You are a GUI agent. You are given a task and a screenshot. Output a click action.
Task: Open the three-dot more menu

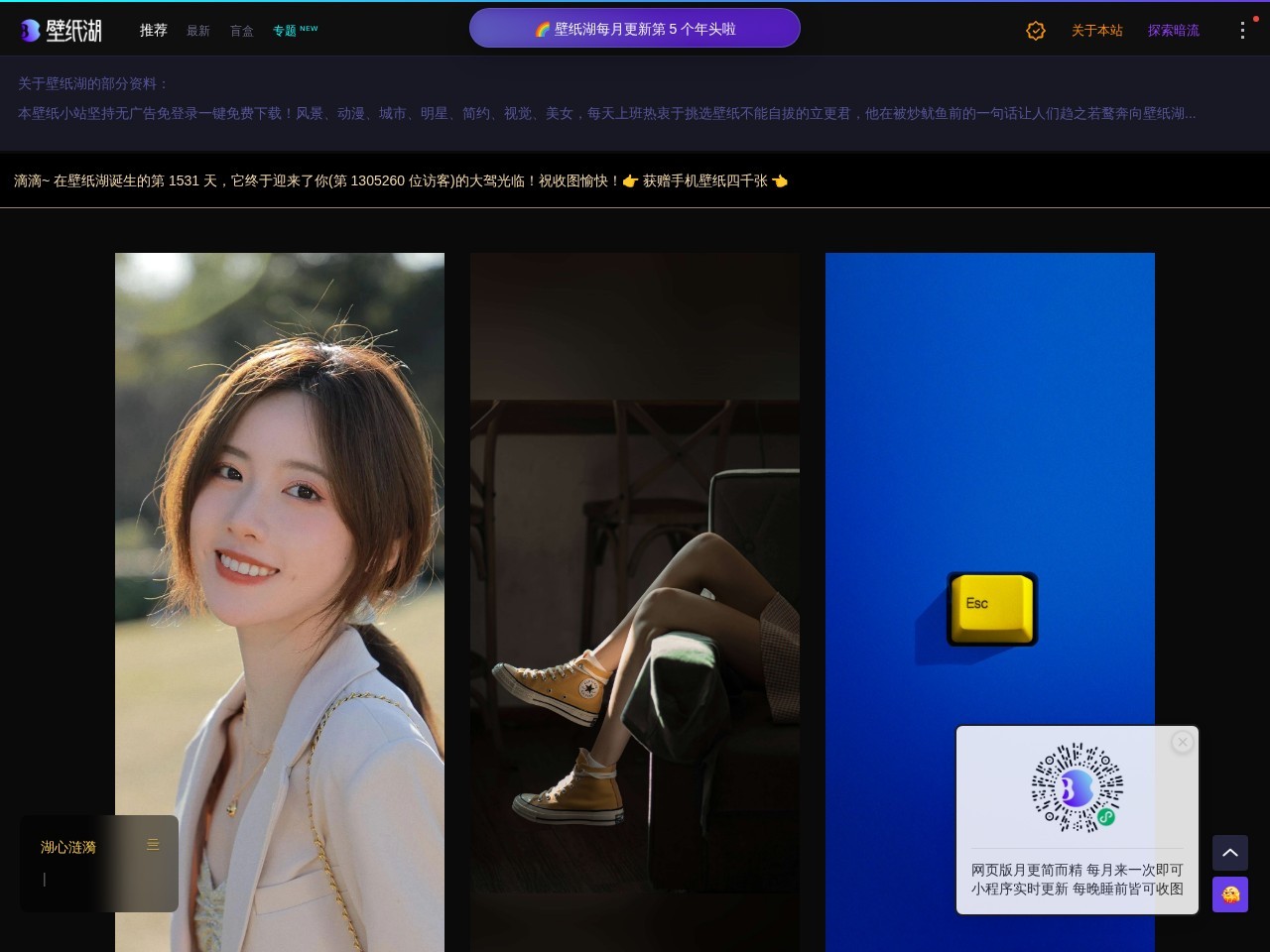pyautogui.click(x=1242, y=31)
